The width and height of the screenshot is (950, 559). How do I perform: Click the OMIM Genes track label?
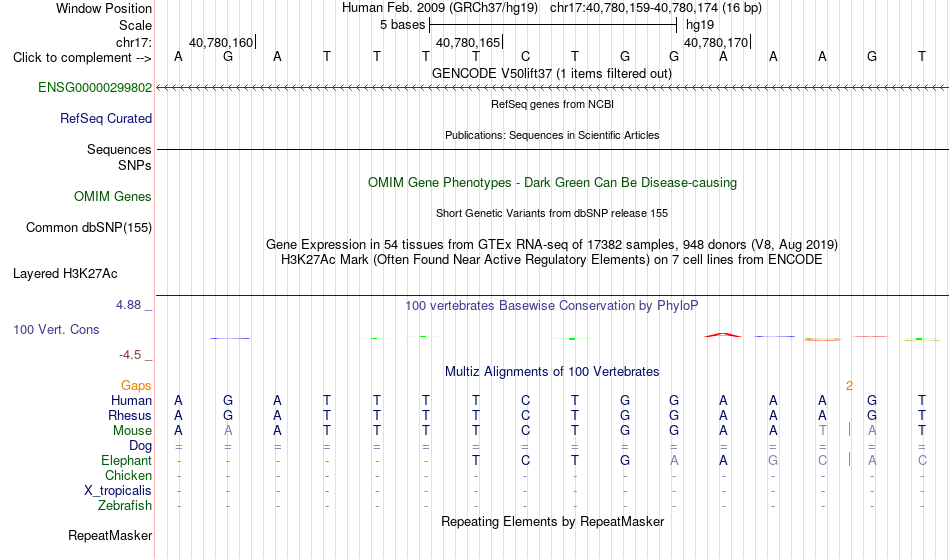[112, 197]
